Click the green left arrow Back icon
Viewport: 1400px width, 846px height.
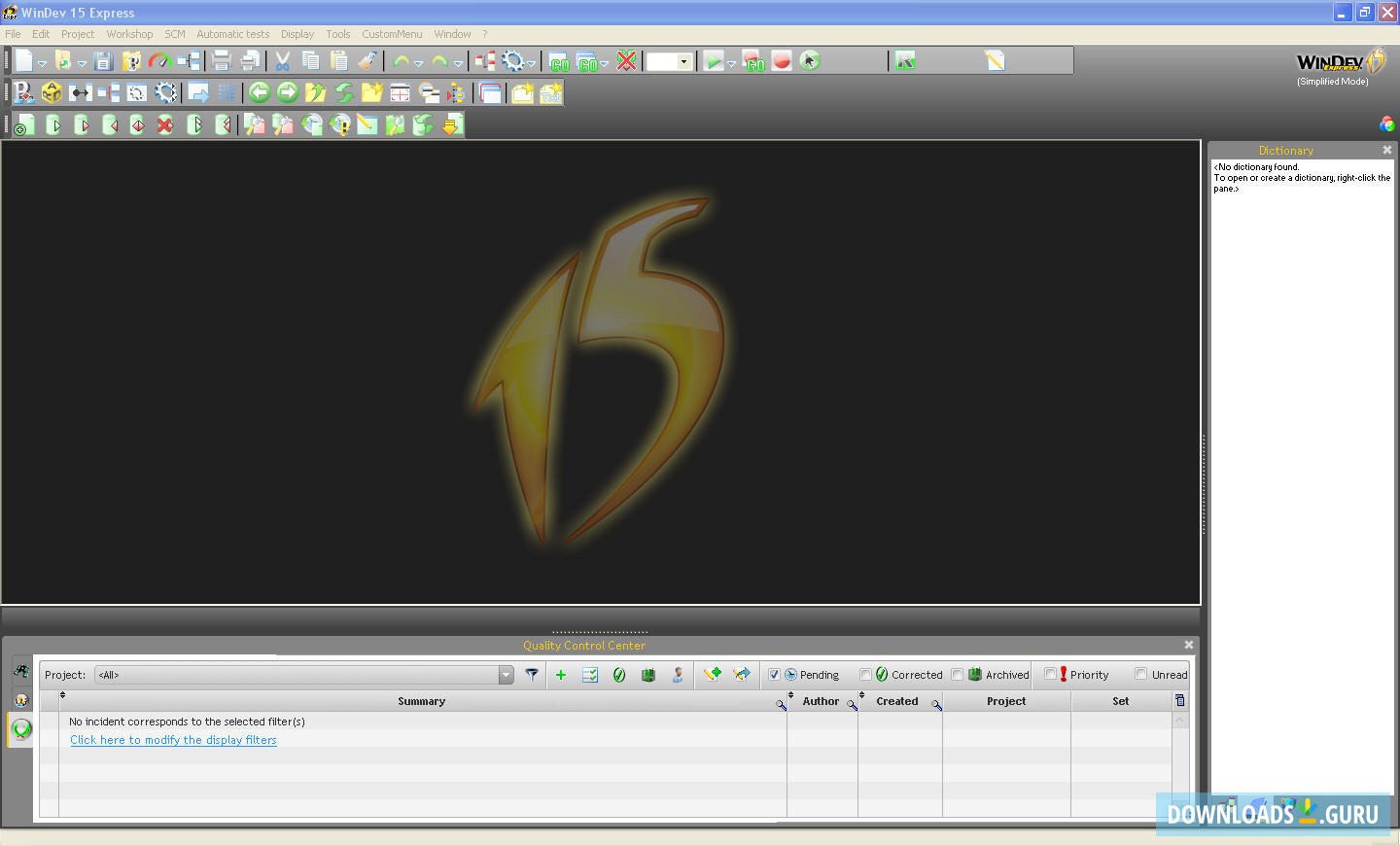(x=259, y=92)
